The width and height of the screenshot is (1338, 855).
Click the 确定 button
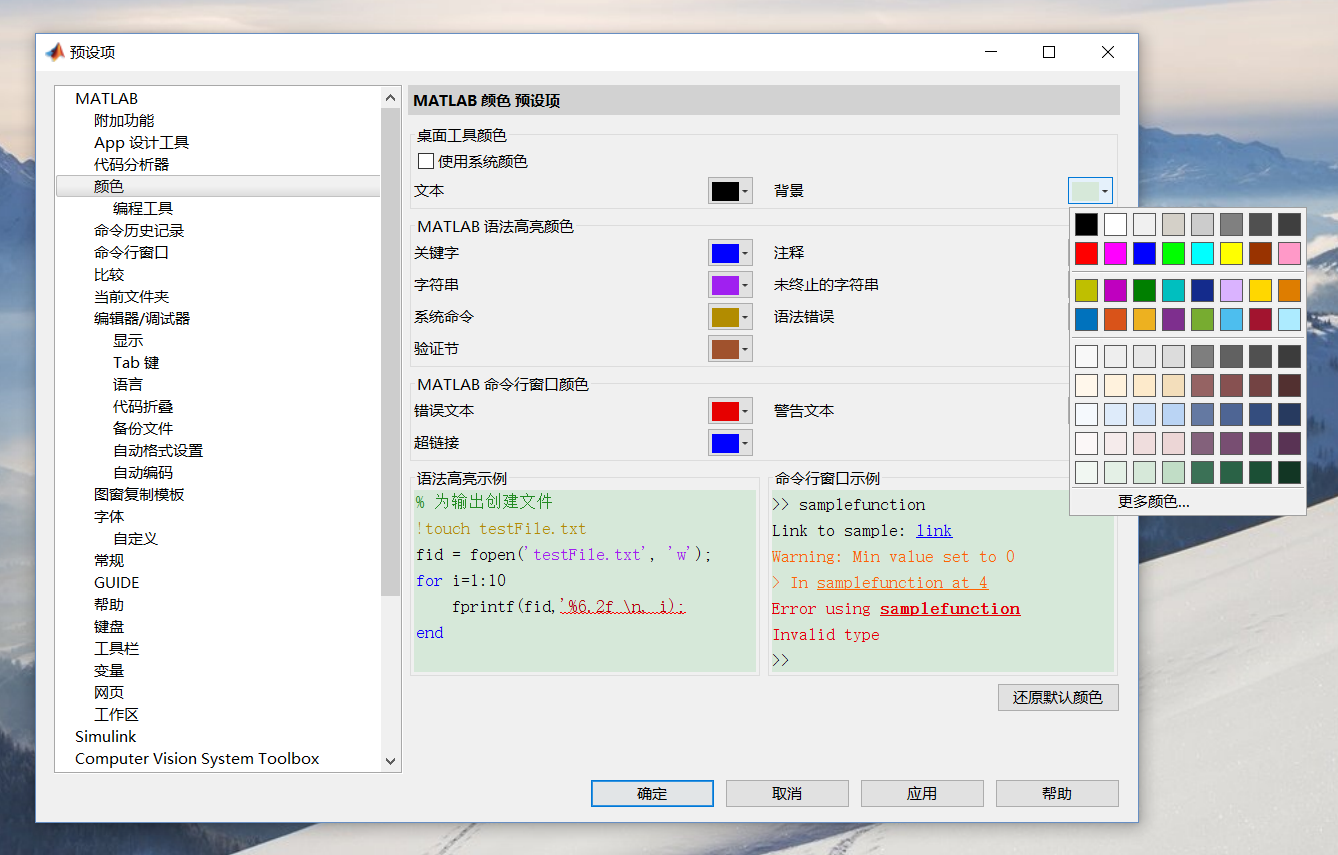(652, 793)
